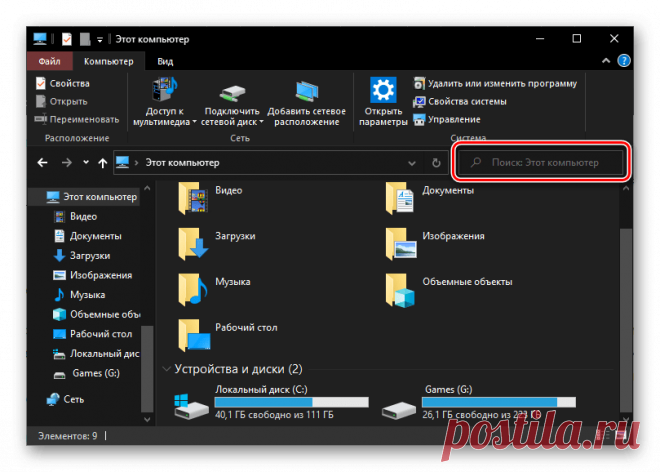
Task: Open recent locations dropdown arrow
Action: click(86, 162)
